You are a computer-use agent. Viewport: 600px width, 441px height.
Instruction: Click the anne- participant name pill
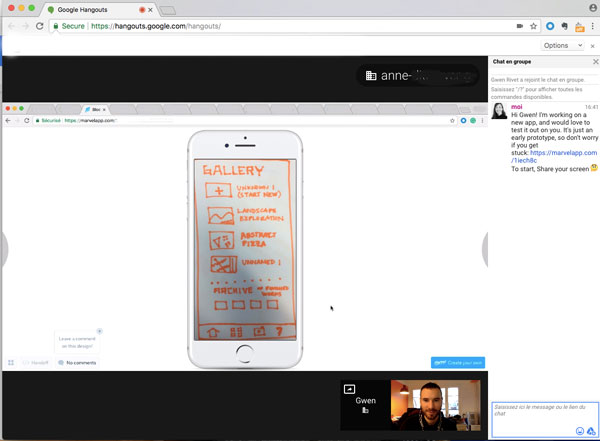click(x=417, y=76)
